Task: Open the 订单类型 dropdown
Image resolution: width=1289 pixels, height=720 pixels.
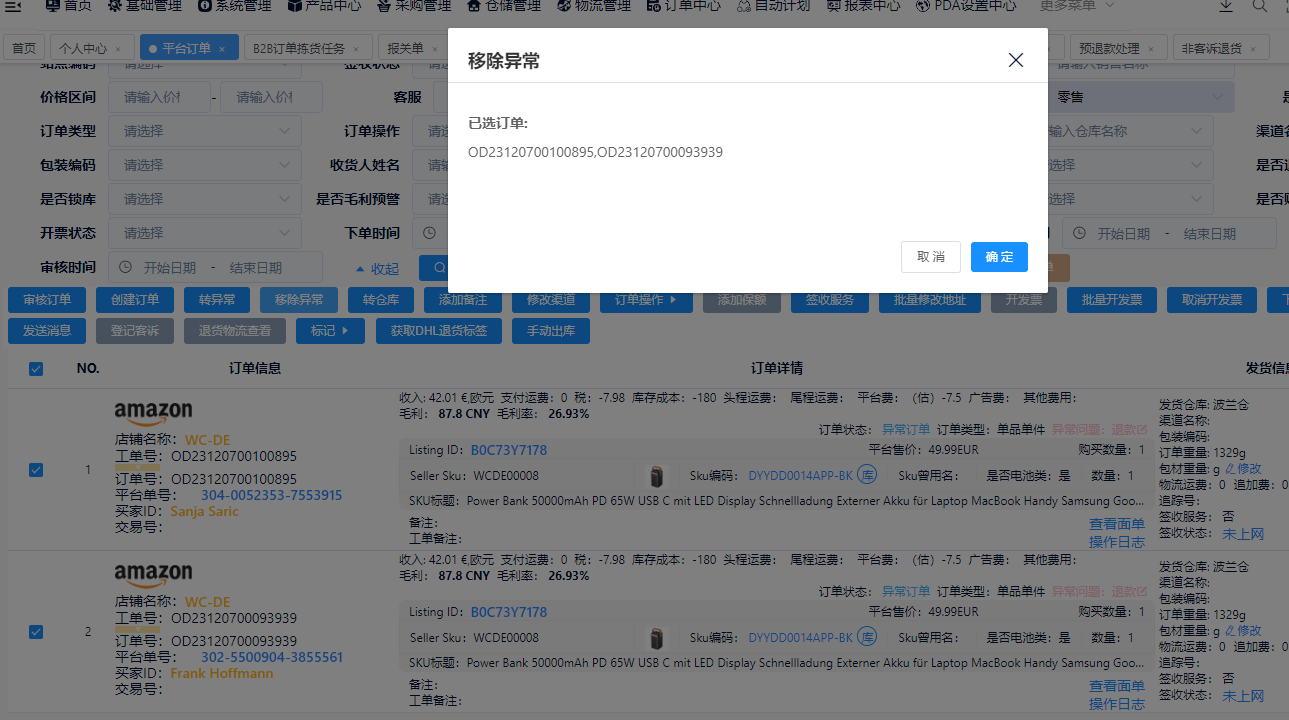Action: point(204,130)
